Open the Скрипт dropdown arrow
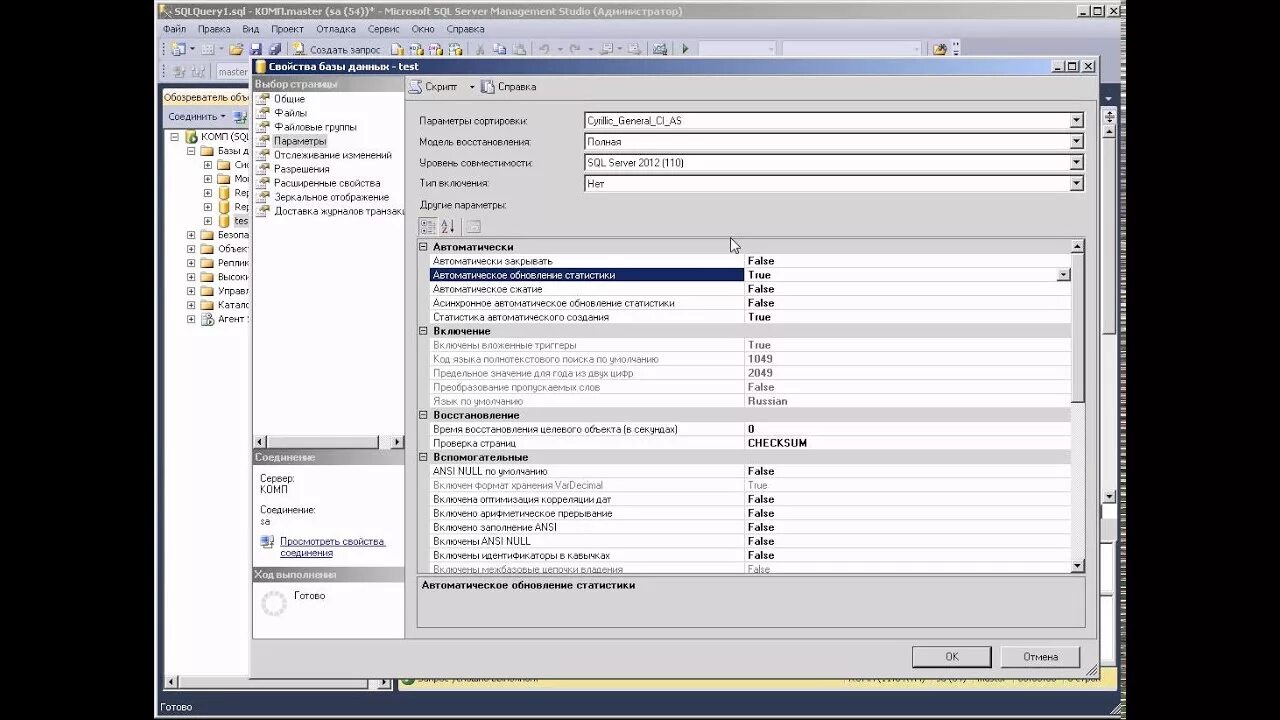The width and height of the screenshot is (1280, 720). (472, 87)
